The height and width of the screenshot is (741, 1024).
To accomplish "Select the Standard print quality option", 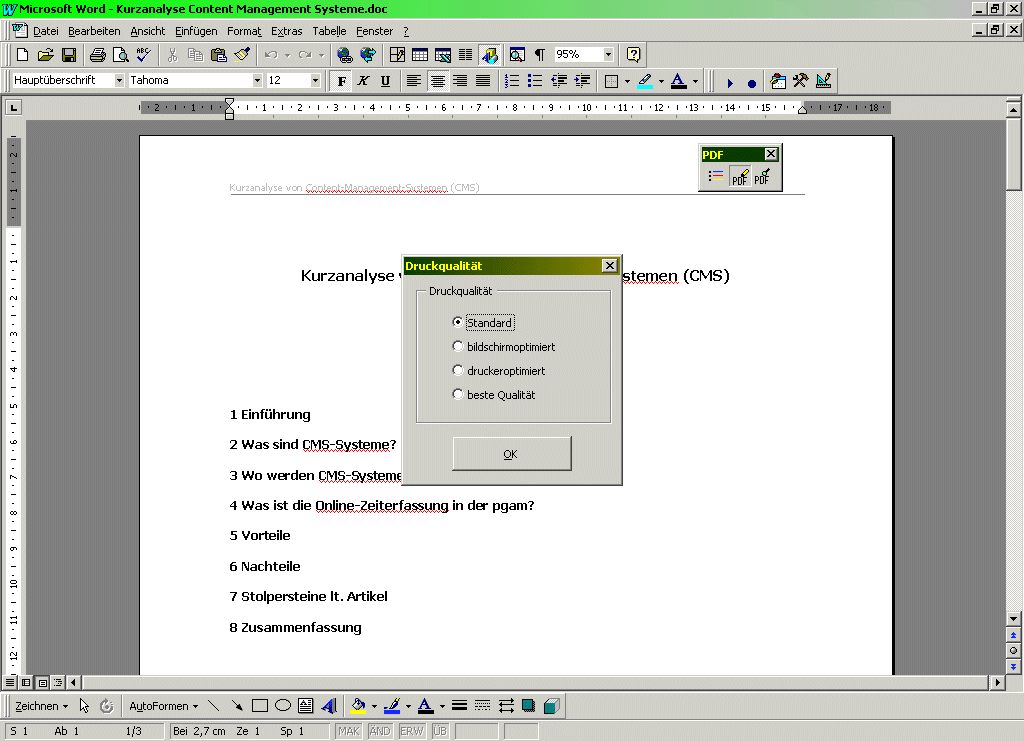I will pyautogui.click(x=483, y=323).
